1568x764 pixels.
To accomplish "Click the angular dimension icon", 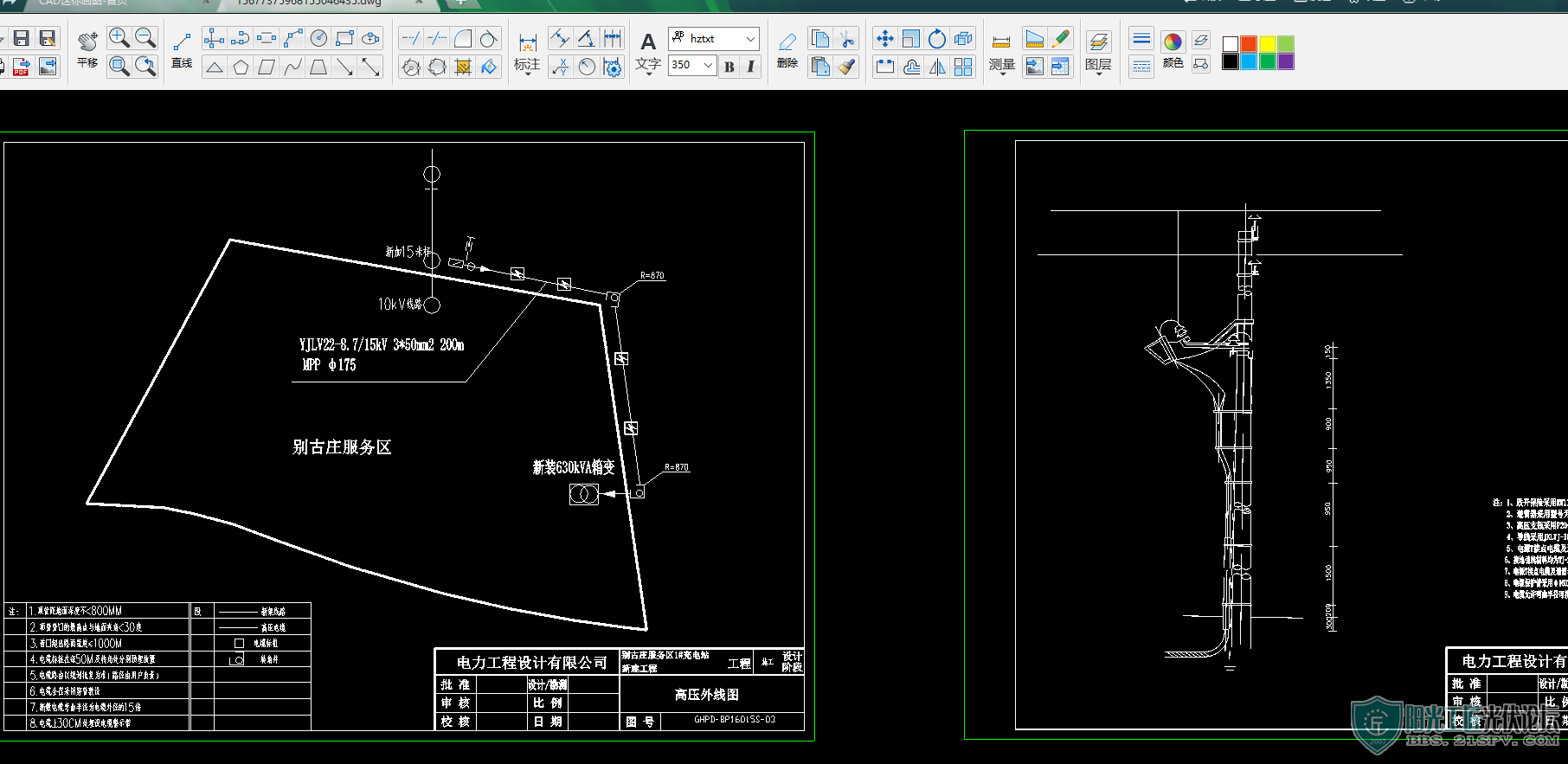I will click(586, 38).
